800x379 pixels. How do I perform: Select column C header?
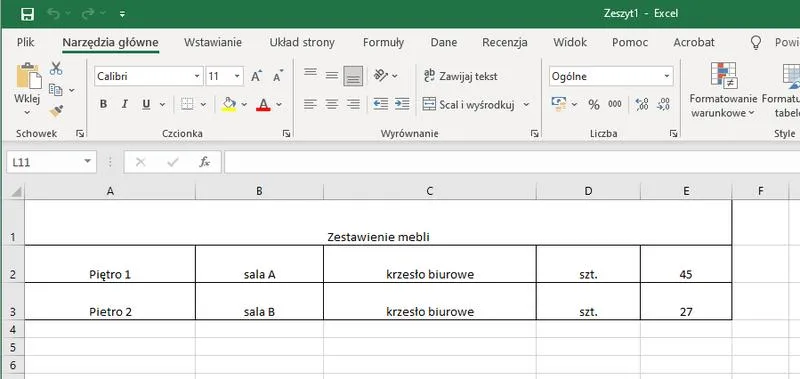tap(430, 191)
